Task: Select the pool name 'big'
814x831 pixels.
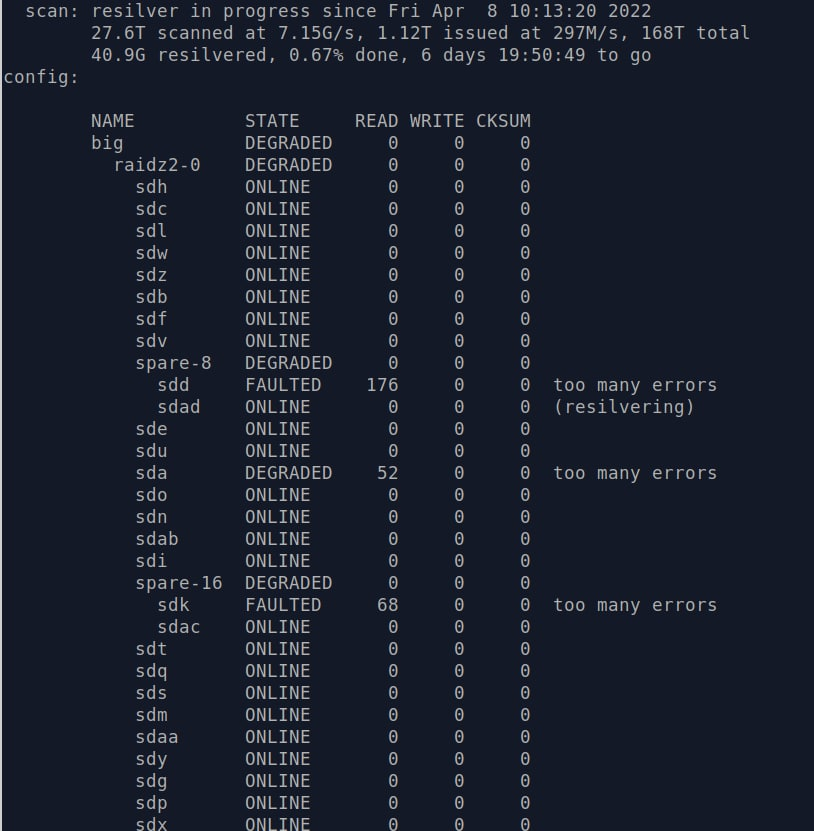Action: point(107,144)
